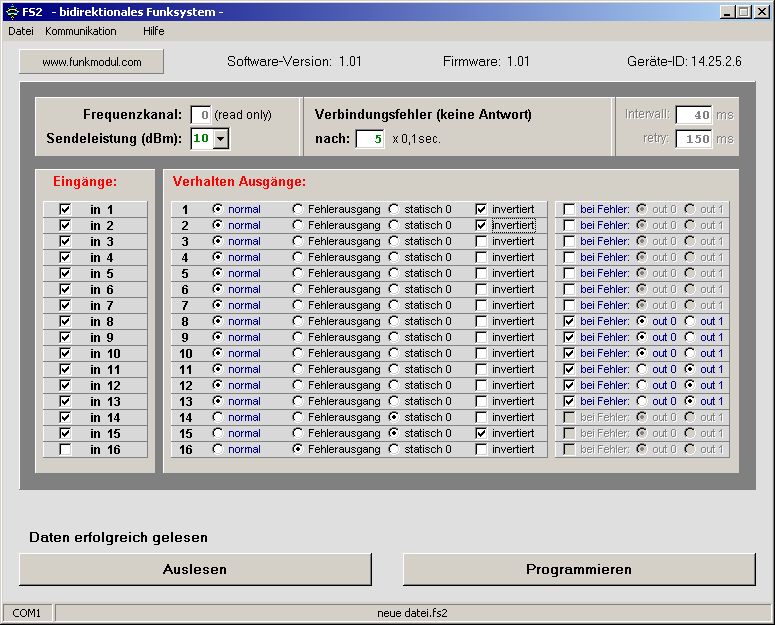Click the Firmware 1.01 label
The height and width of the screenshot is (625, 775).
pos(486,61)
